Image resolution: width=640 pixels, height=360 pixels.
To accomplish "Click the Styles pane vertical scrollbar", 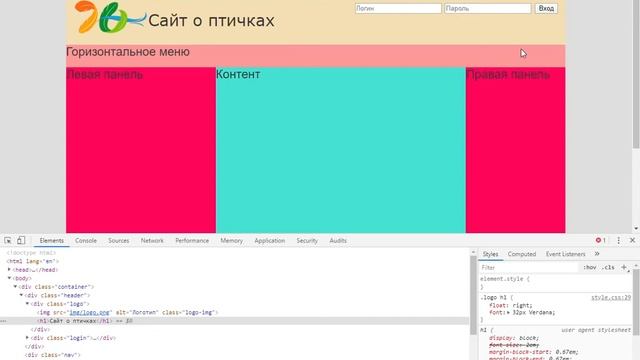I will (636, 302).
